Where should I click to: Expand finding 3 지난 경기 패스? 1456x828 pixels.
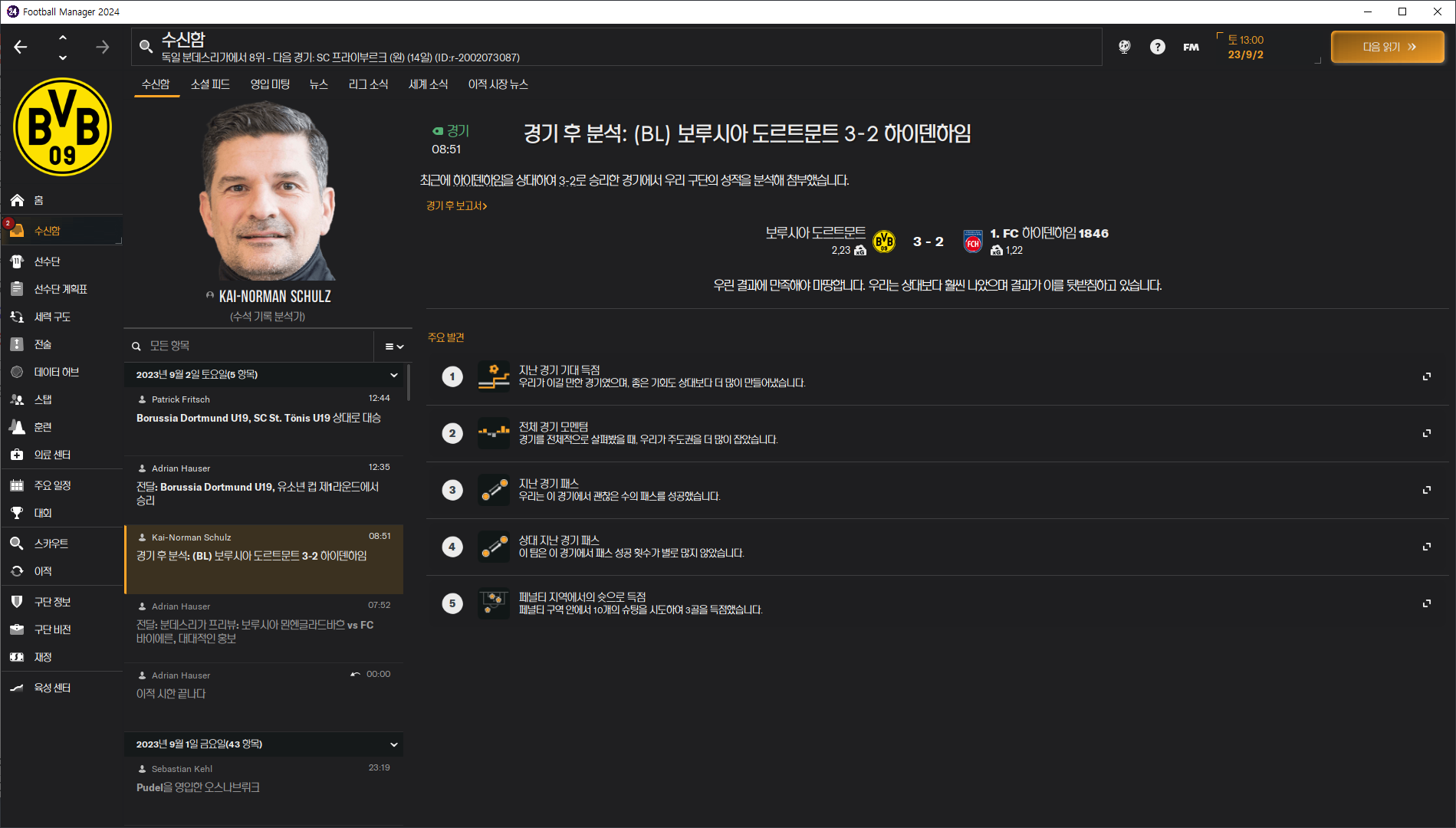[x=1426, y=490]
